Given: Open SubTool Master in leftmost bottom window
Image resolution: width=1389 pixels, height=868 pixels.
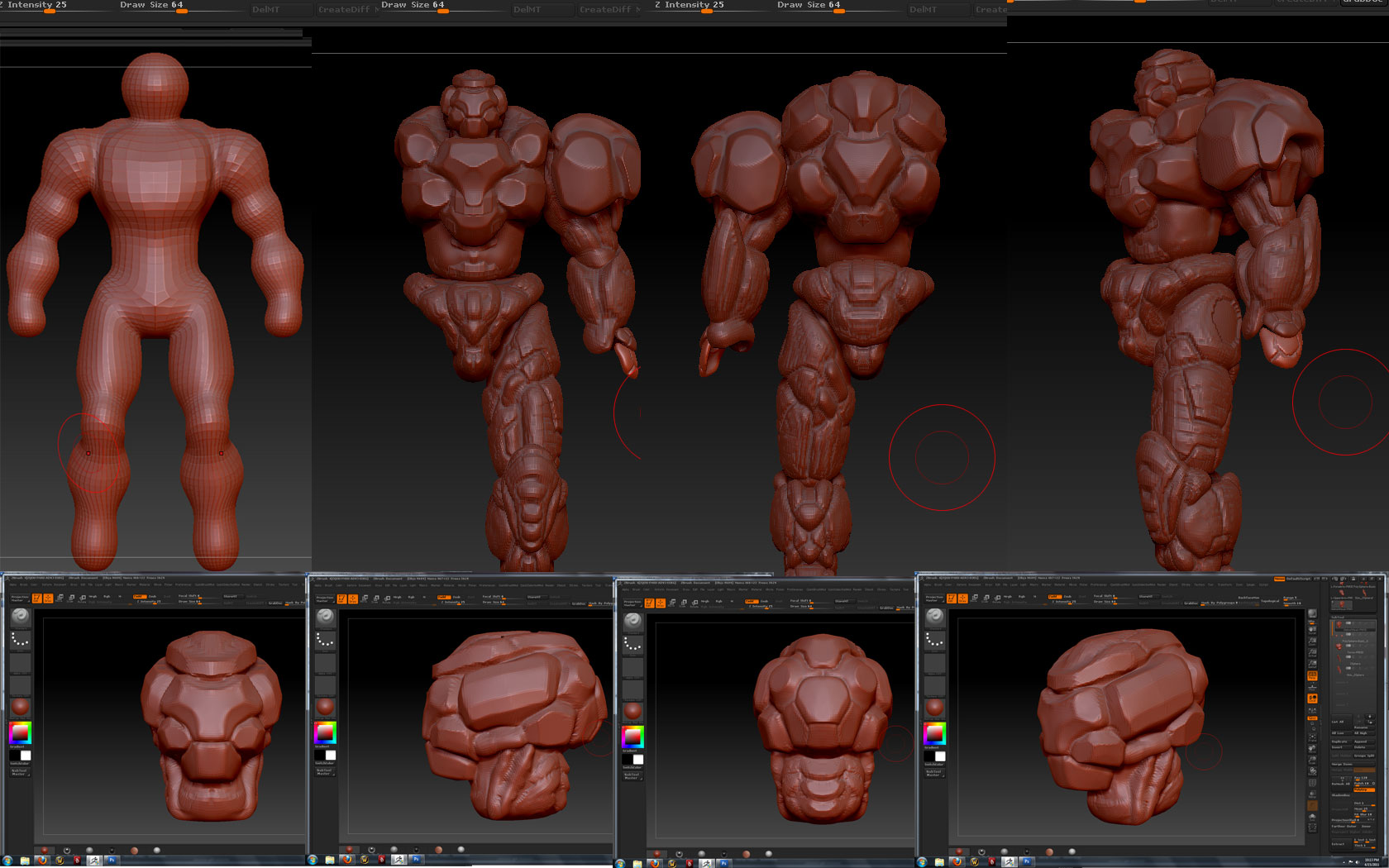Looking at the screenshot, I should tap(19, 772).
